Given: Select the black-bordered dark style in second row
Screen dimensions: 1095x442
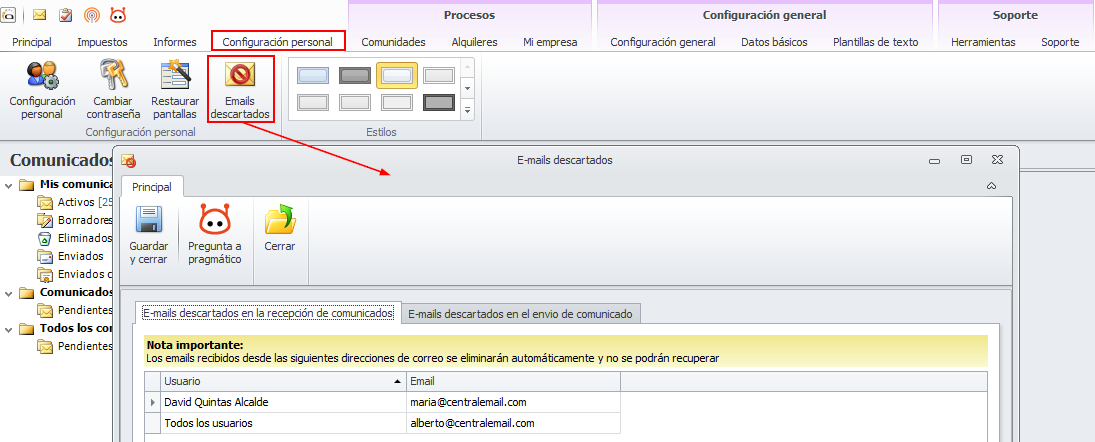Looking at the screenshot, I should [x=439, y=103].
